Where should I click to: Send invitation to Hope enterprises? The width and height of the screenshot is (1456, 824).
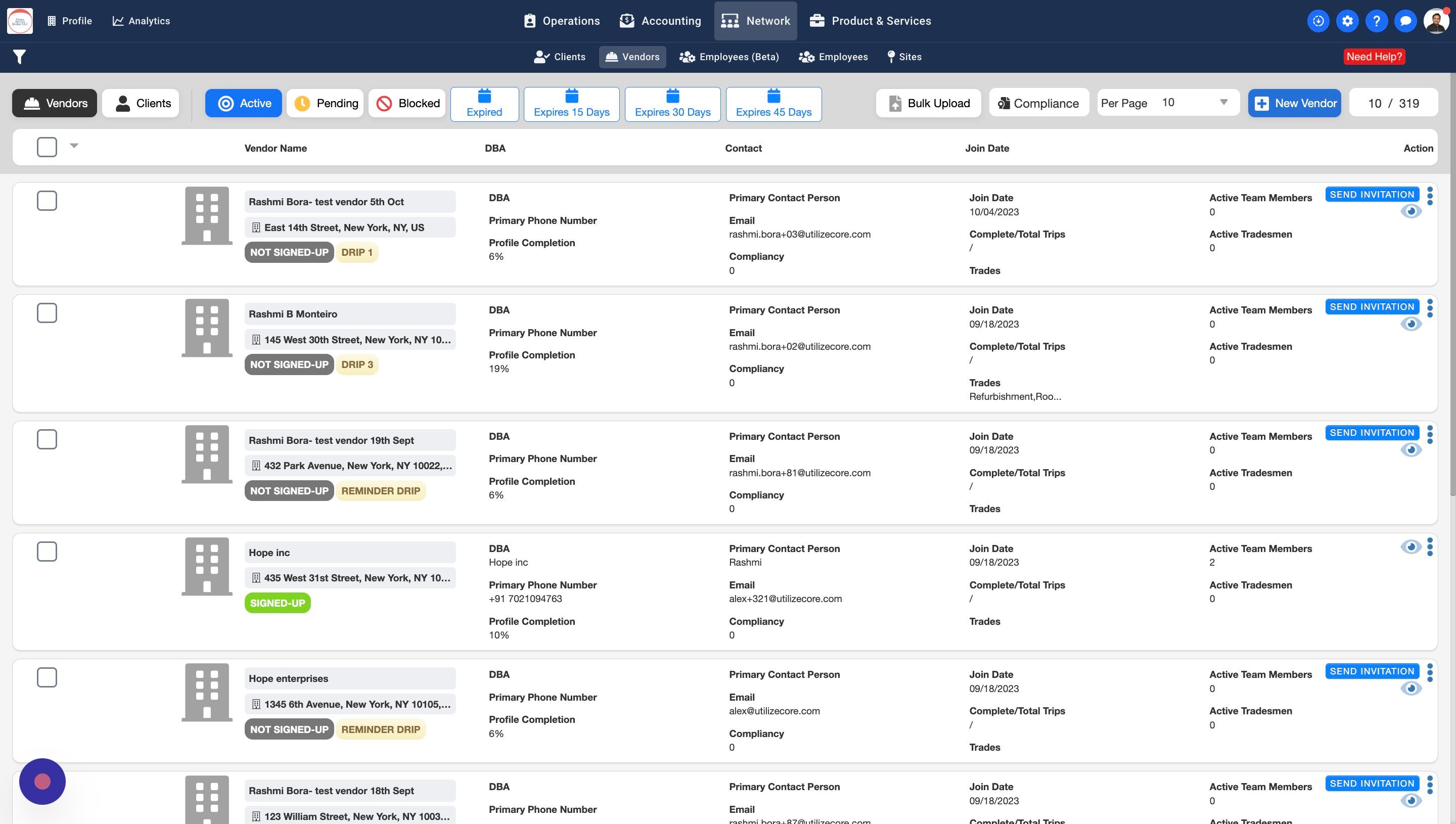click(x=1372, y=671)
